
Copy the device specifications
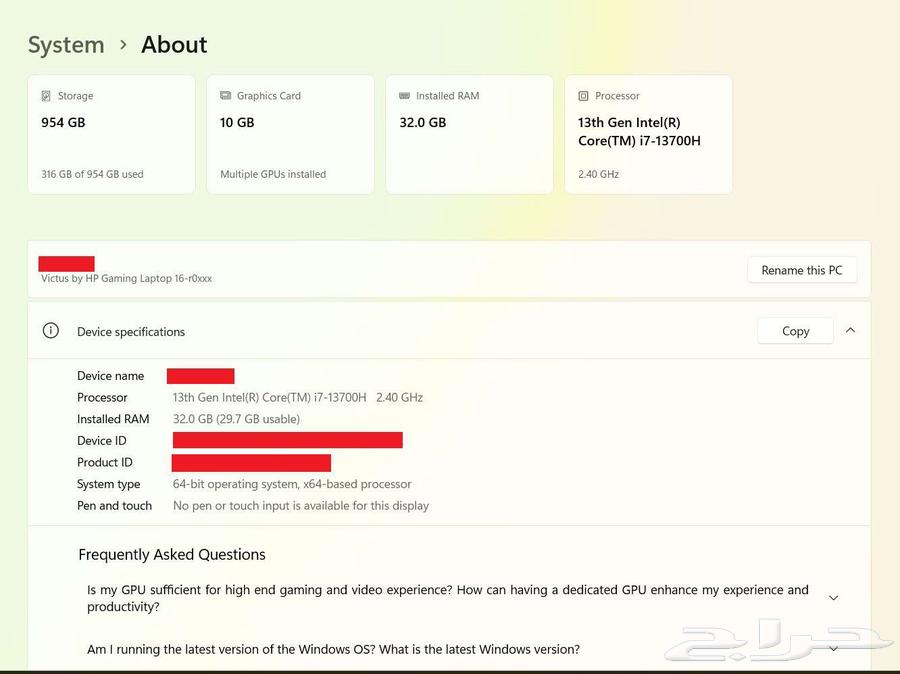pos(795,331)
